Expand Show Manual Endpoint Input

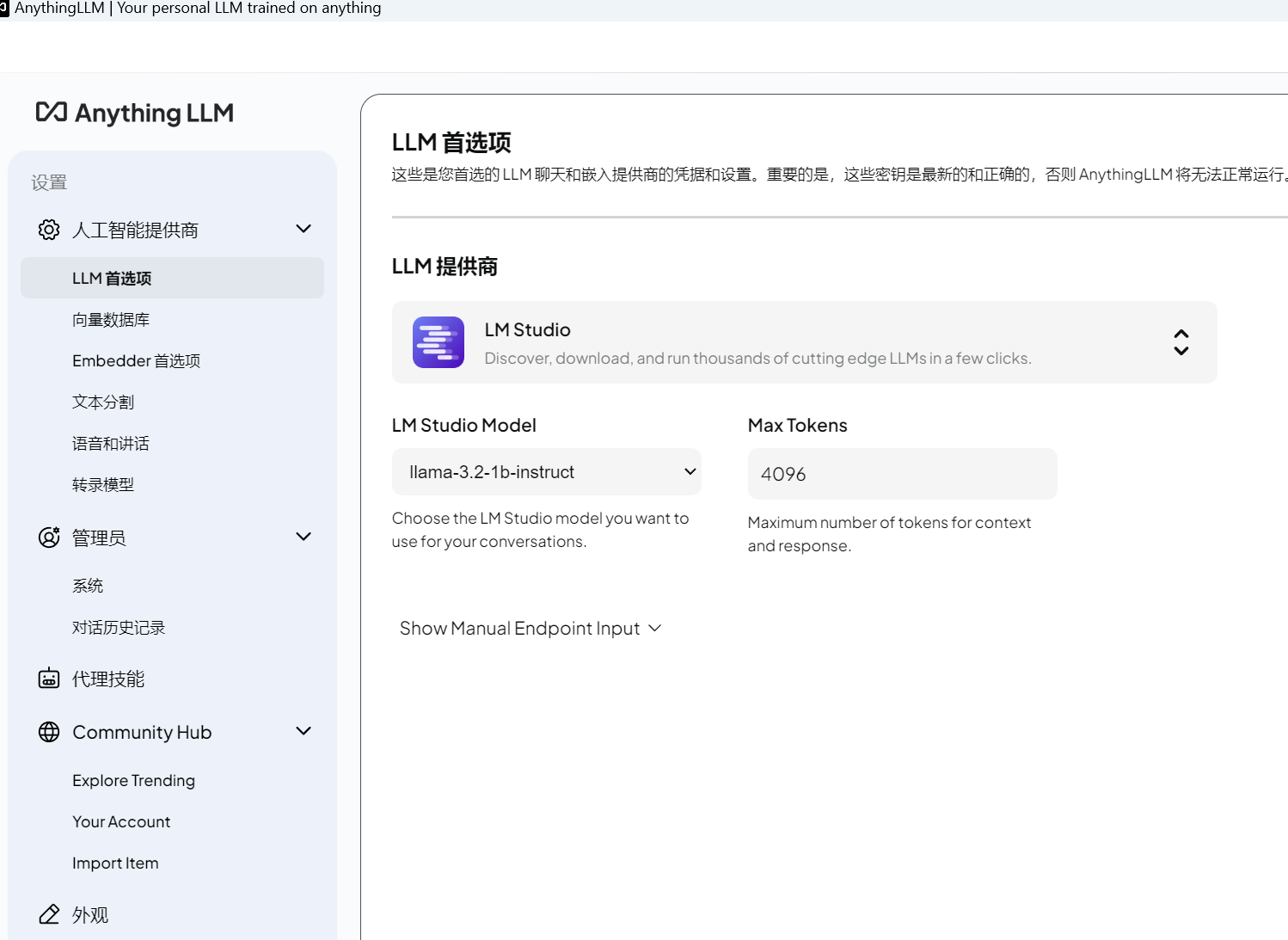531,629
